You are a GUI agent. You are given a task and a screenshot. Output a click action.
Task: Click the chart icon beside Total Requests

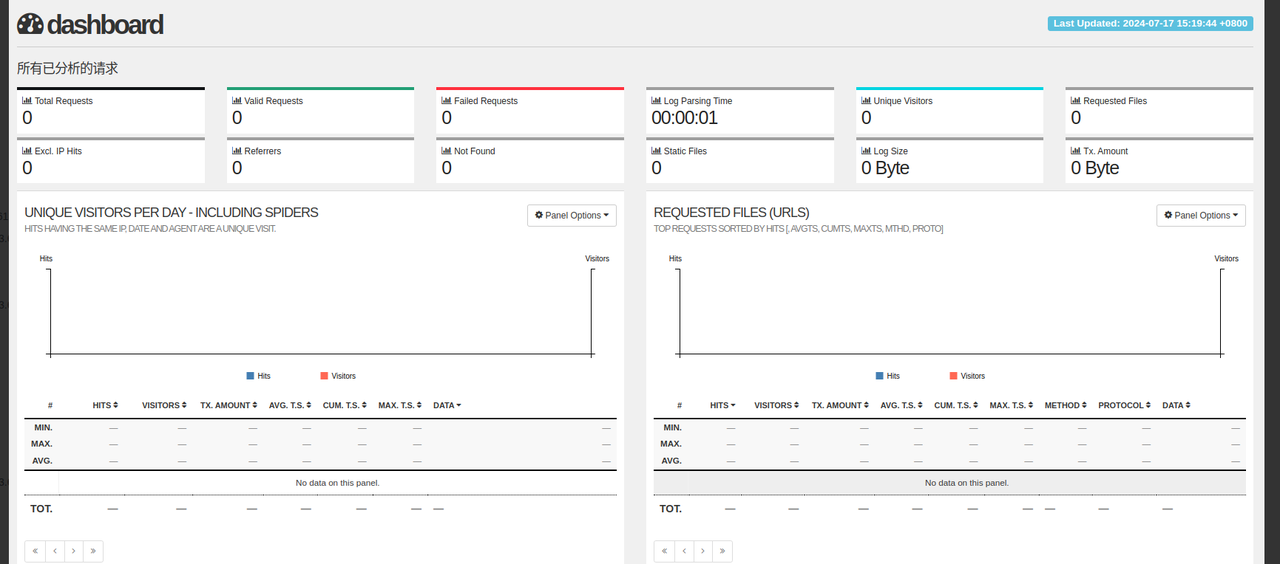pos(27,101)
